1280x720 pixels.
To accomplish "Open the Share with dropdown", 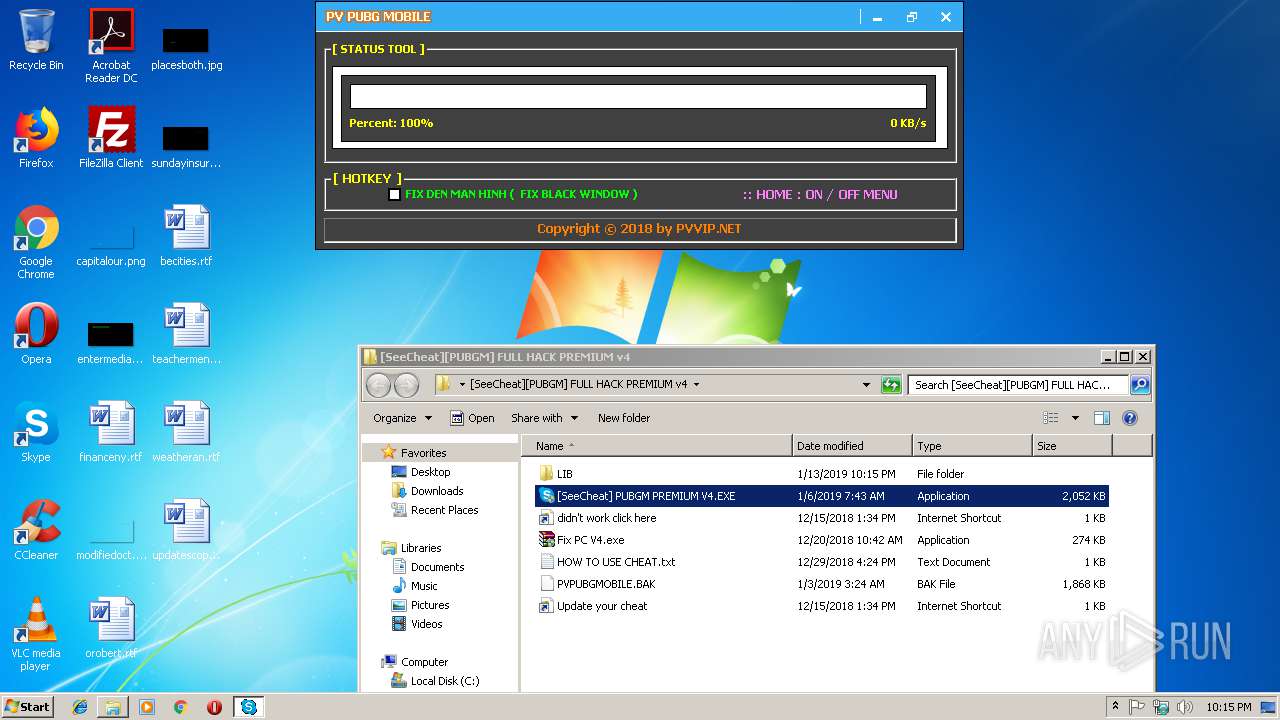I will pos(544,418).
